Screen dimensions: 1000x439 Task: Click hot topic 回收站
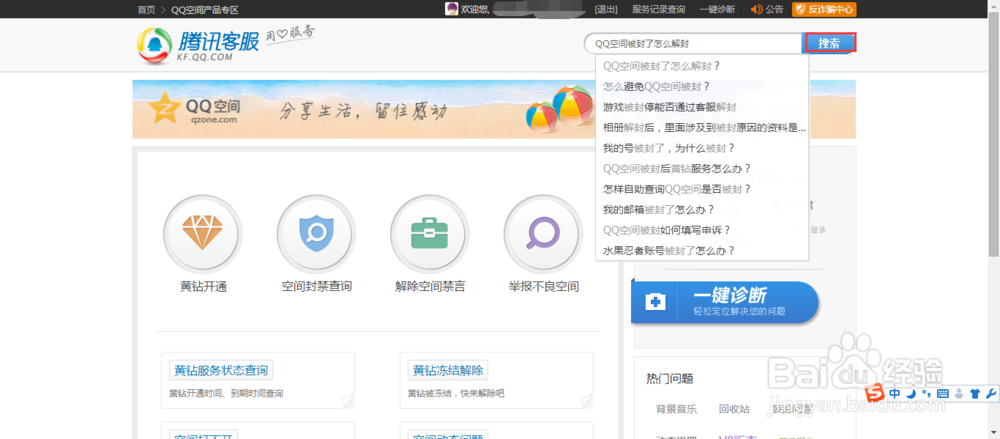click(734, 409)
